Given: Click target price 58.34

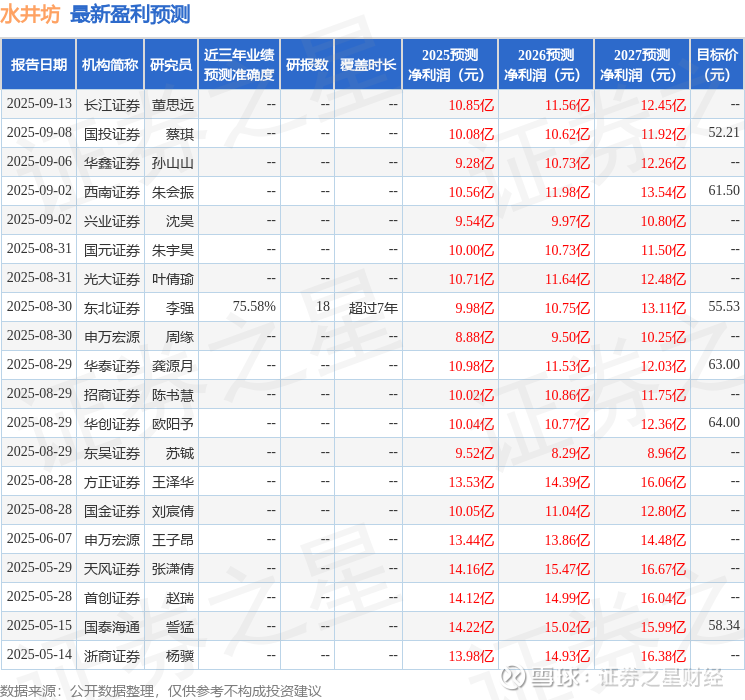Looking at the screenshot, I should (724, 625).
